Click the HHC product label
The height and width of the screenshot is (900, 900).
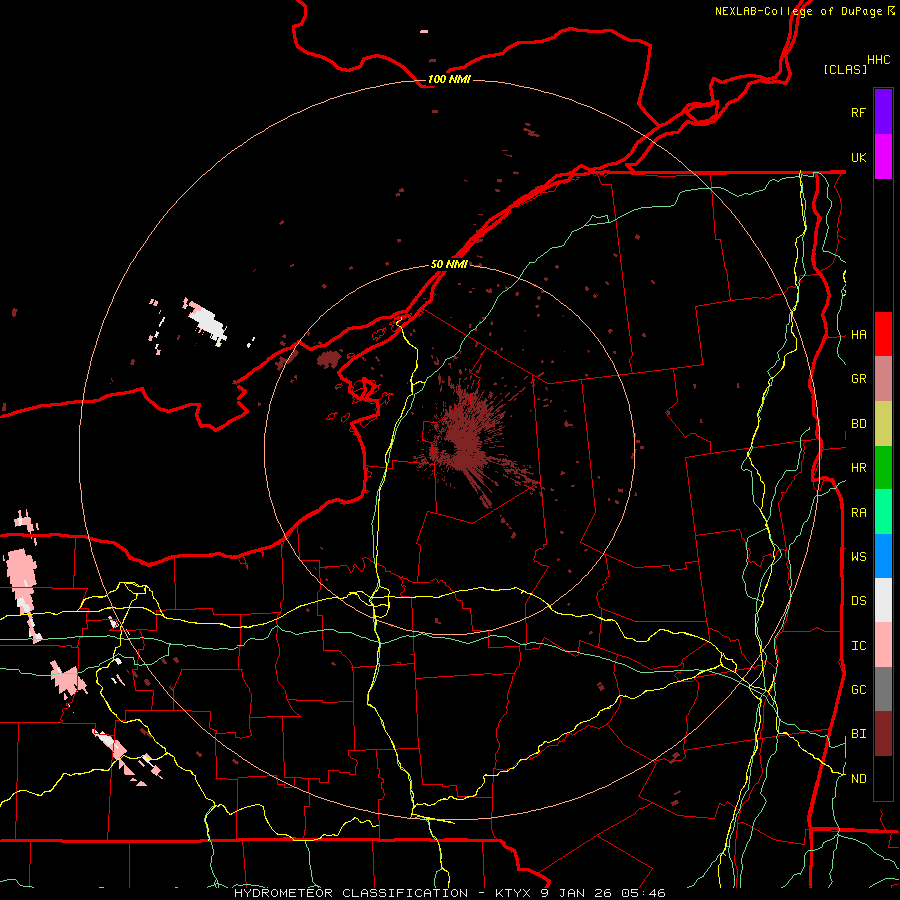coord(879,60)
